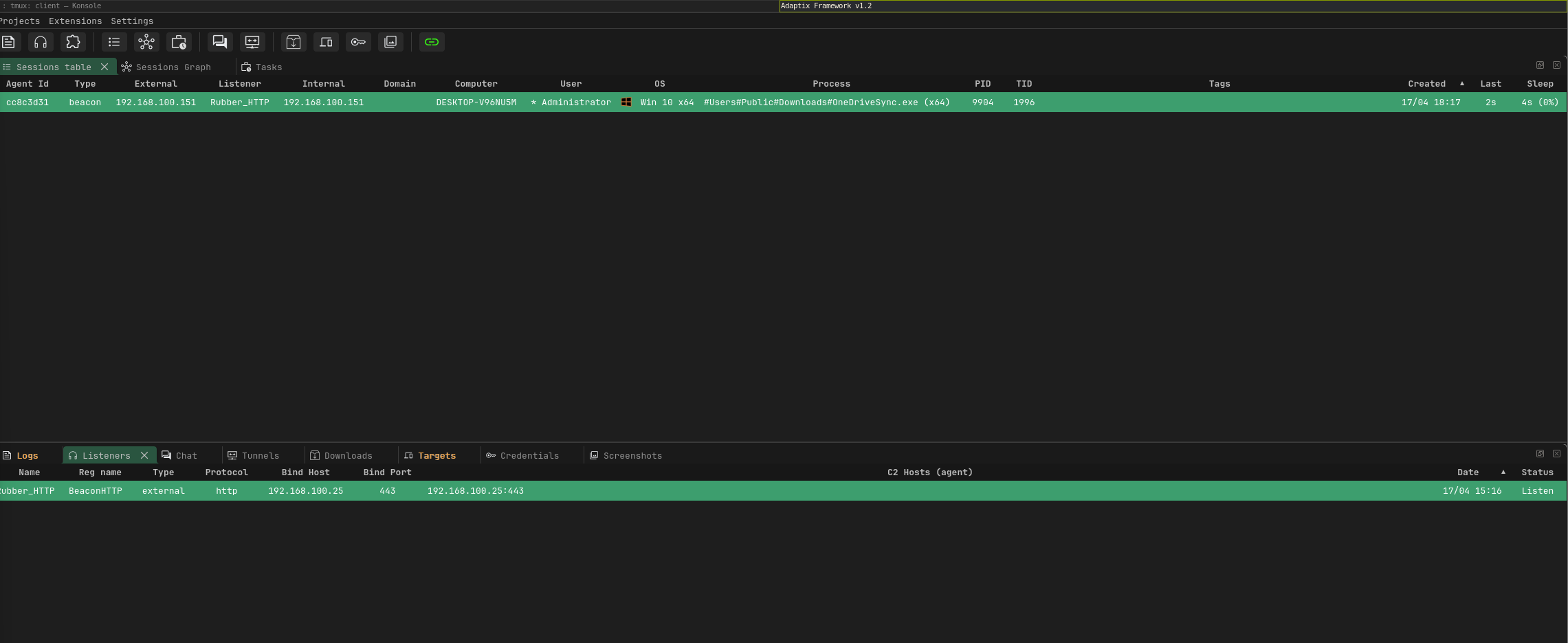This screenshot has width=1568, height=643.
Task: Open the Tunnels monitor toolbar icon
Action: click(252, 42)
